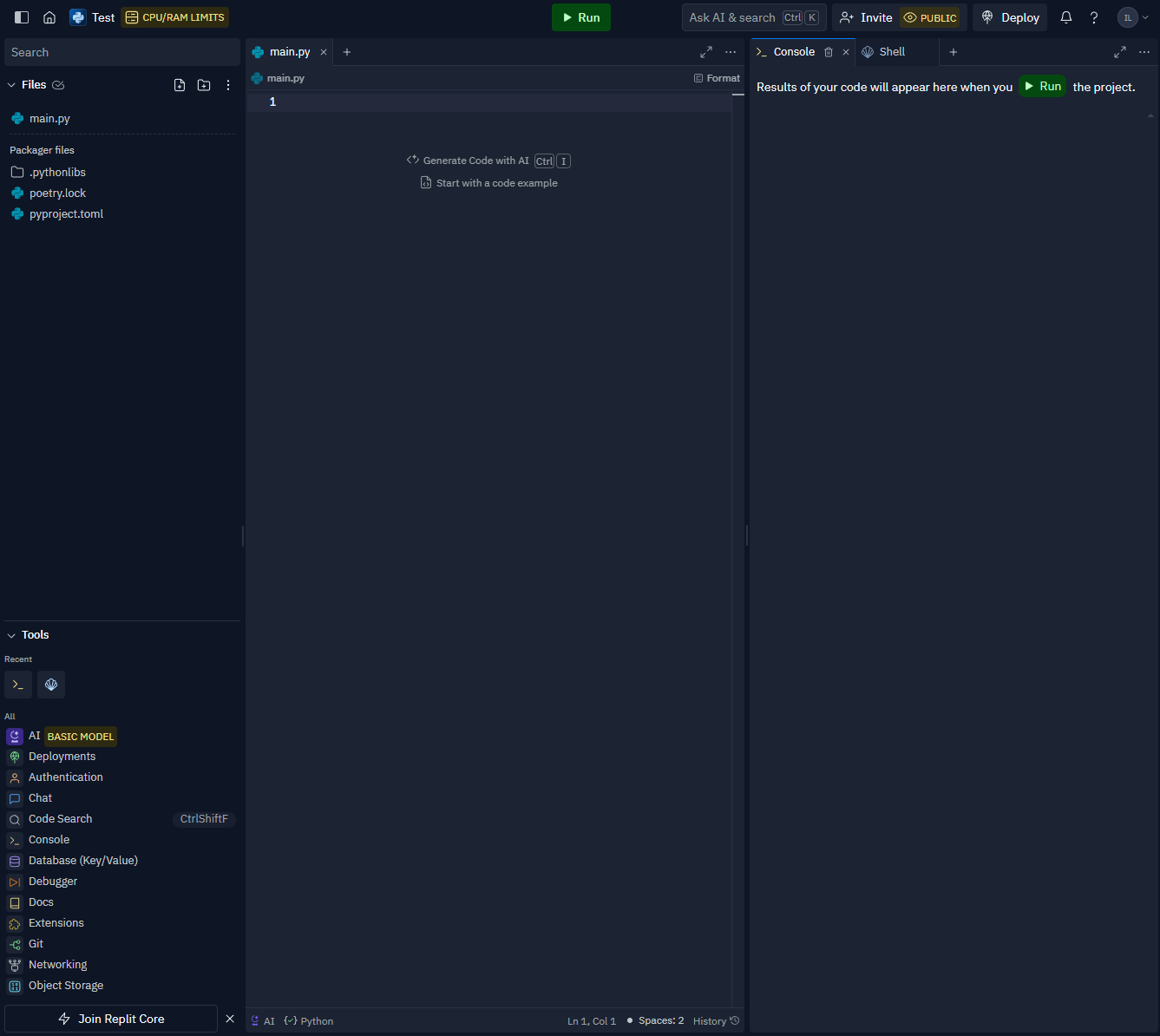Go to the Replit home icon
The height and width of the screenshot is (1036, 1160).
49,17
